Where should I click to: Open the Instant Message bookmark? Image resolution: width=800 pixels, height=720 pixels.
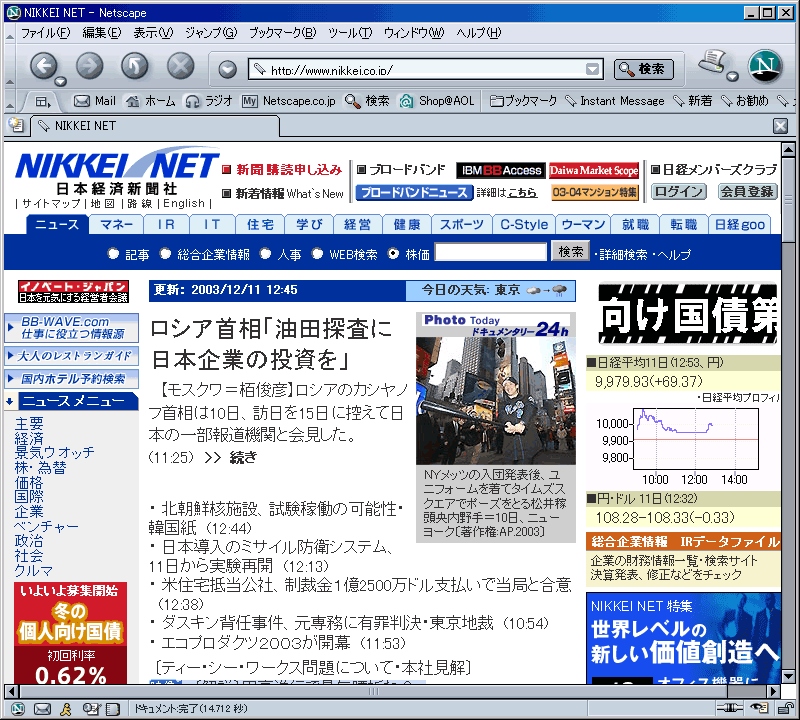tap(615, 101)
